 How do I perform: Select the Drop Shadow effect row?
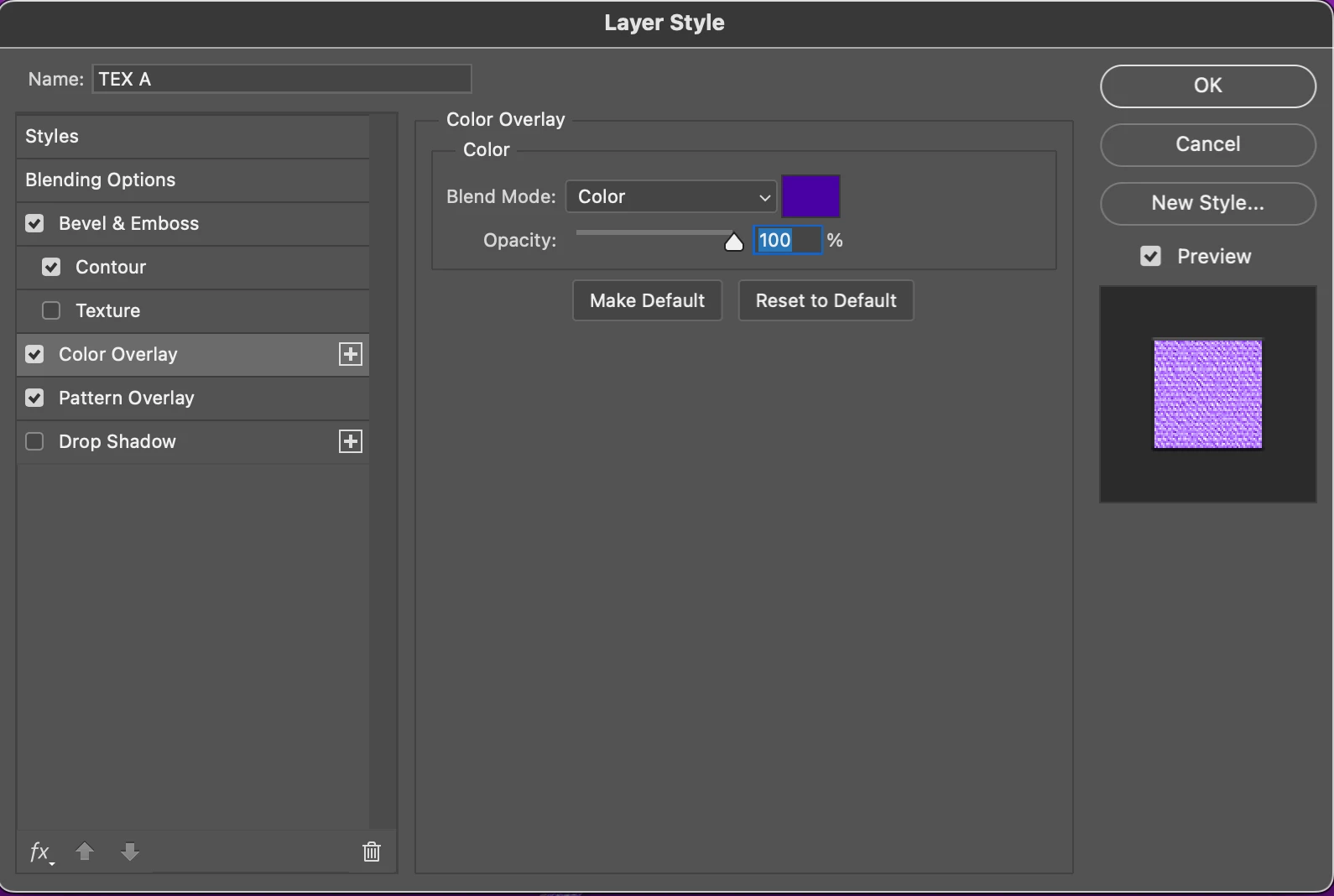coord(192,441)
